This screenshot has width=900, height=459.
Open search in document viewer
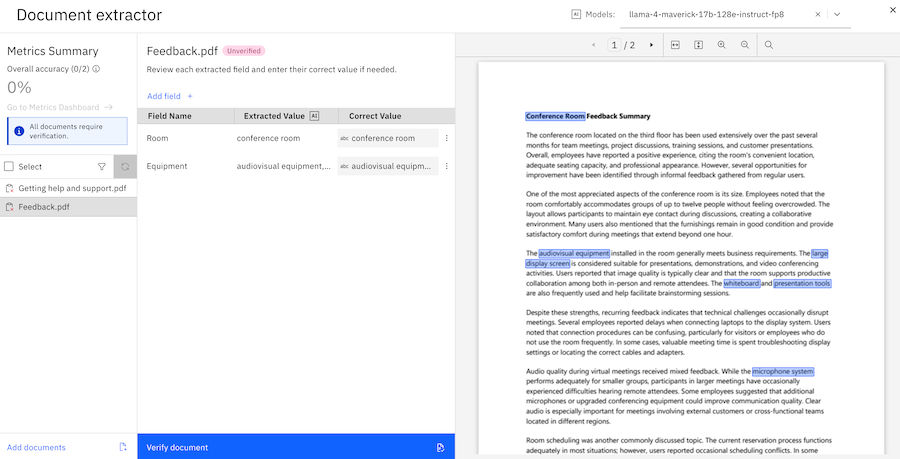click(x=769, y=45)
